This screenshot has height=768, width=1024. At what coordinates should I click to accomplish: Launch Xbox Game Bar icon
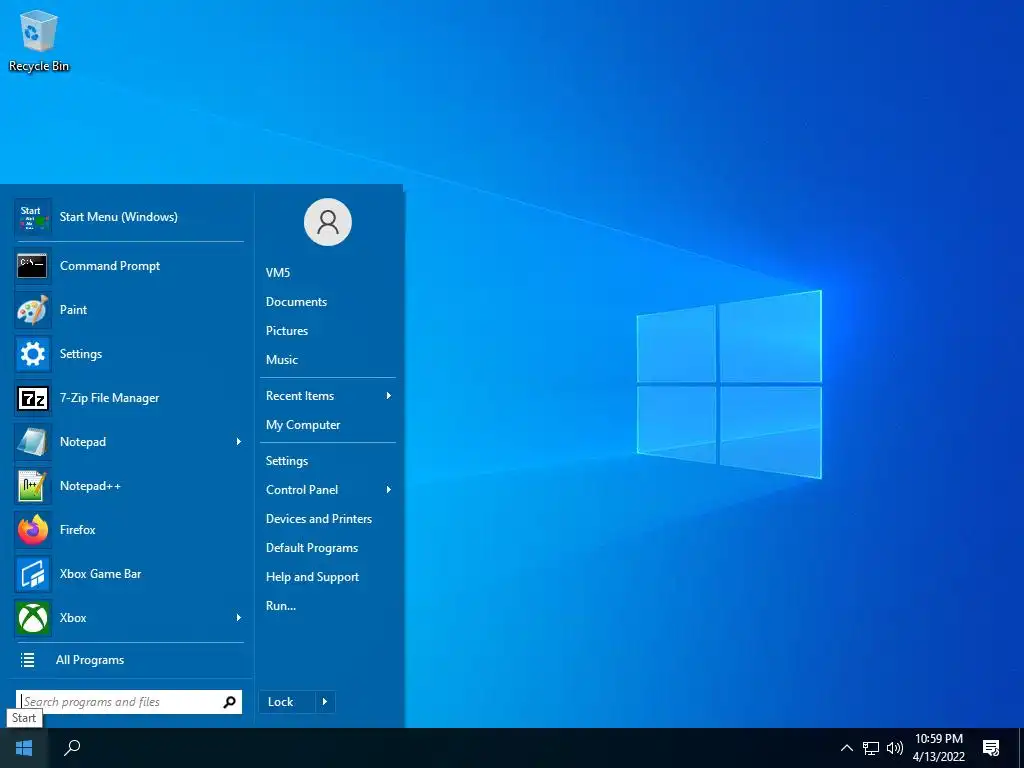(33, 574)
